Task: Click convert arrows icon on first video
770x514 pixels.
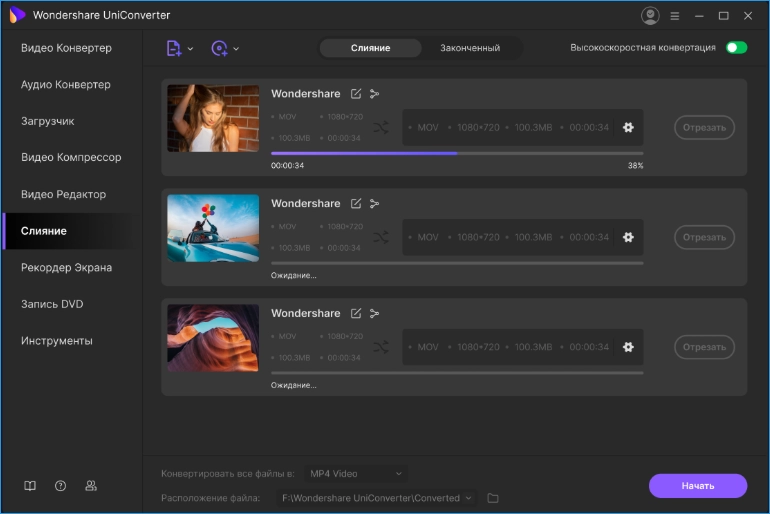Action: (381, 128)
